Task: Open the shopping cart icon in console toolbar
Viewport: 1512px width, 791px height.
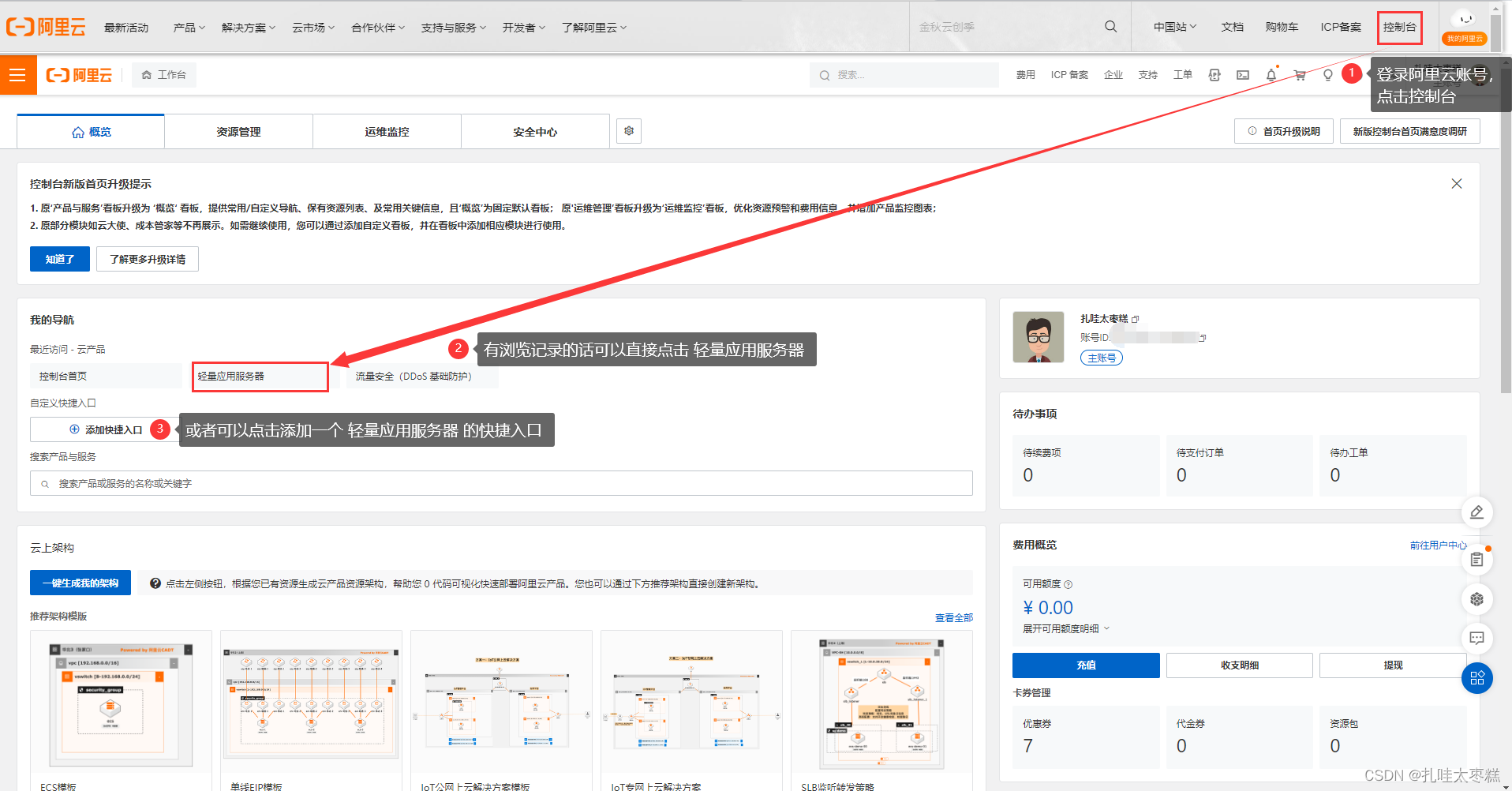Action: [x=1299, y=75]
